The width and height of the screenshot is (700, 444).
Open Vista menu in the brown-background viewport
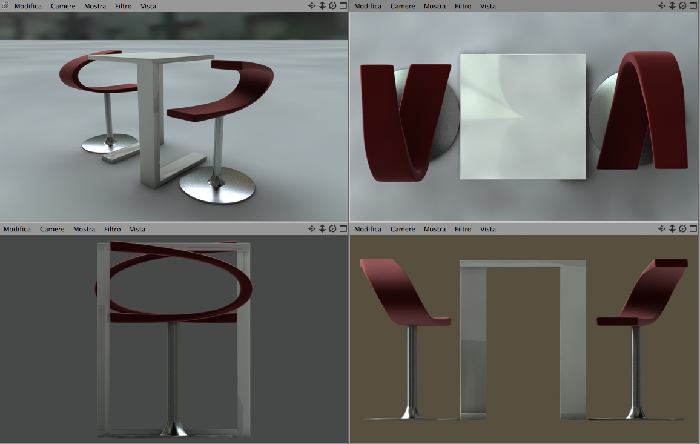(488, 229)
